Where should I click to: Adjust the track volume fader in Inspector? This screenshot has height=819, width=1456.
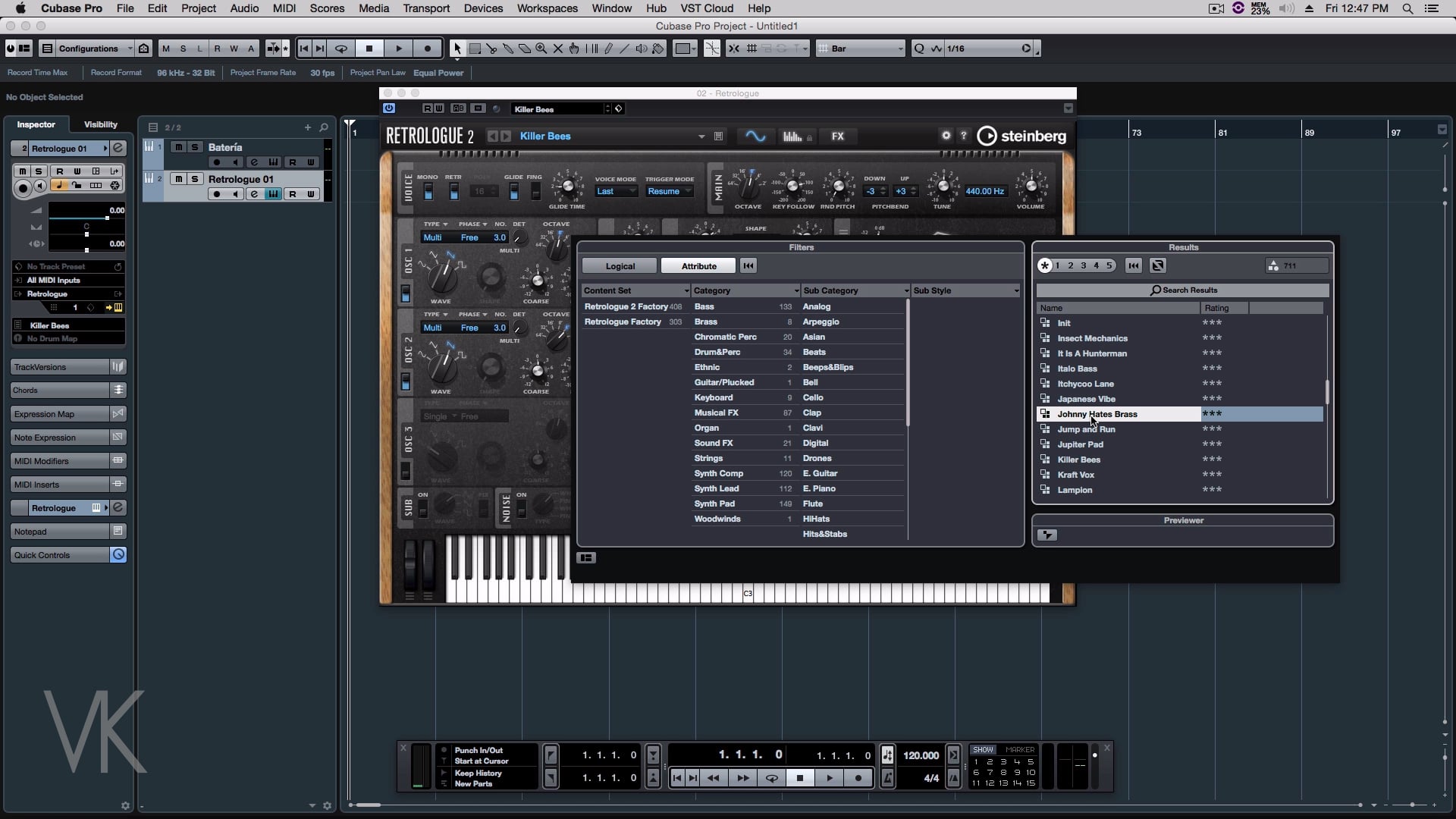tap(107, 218)
